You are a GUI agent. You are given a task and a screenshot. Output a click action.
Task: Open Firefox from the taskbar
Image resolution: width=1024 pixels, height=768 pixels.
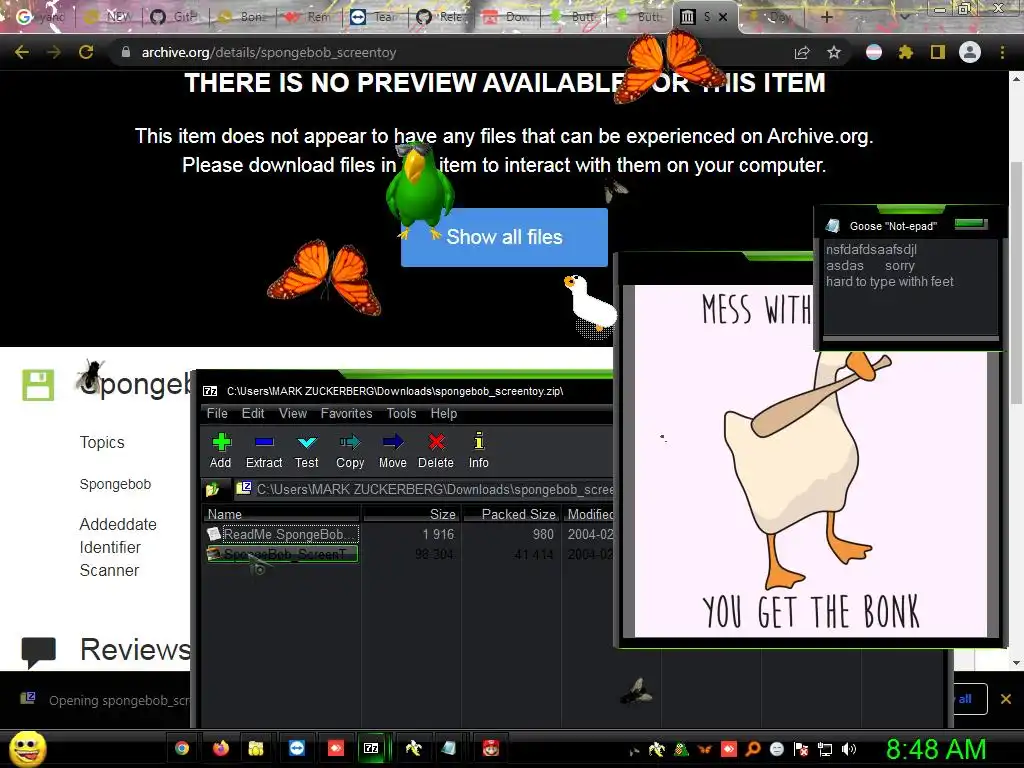[x=221, y=748]
